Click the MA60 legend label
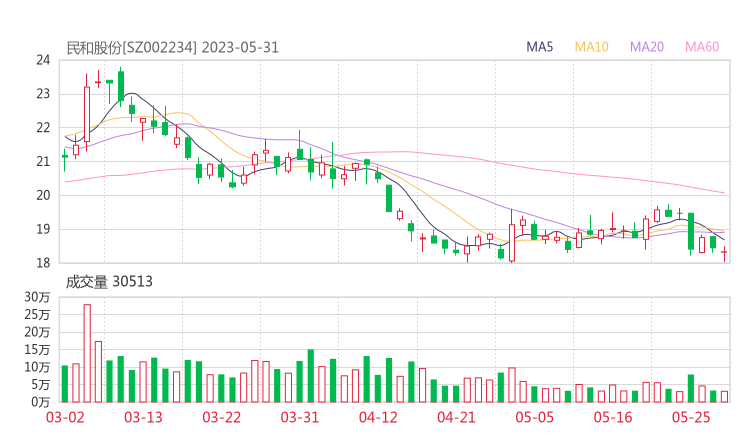The height and width of the screenshot is (440, 740). (x=702, y=47)
